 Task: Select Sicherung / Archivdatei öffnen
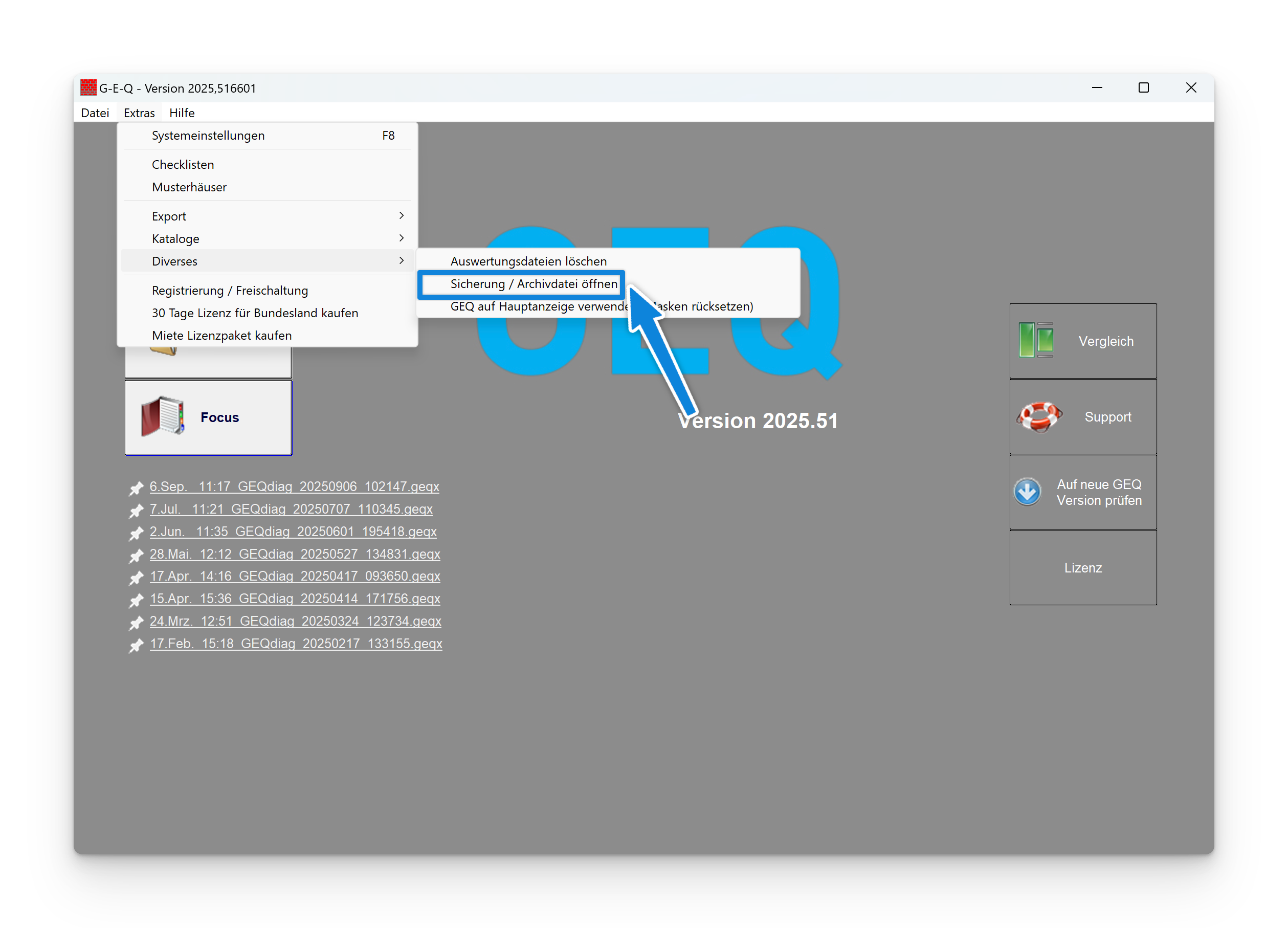tap(534, 283)
